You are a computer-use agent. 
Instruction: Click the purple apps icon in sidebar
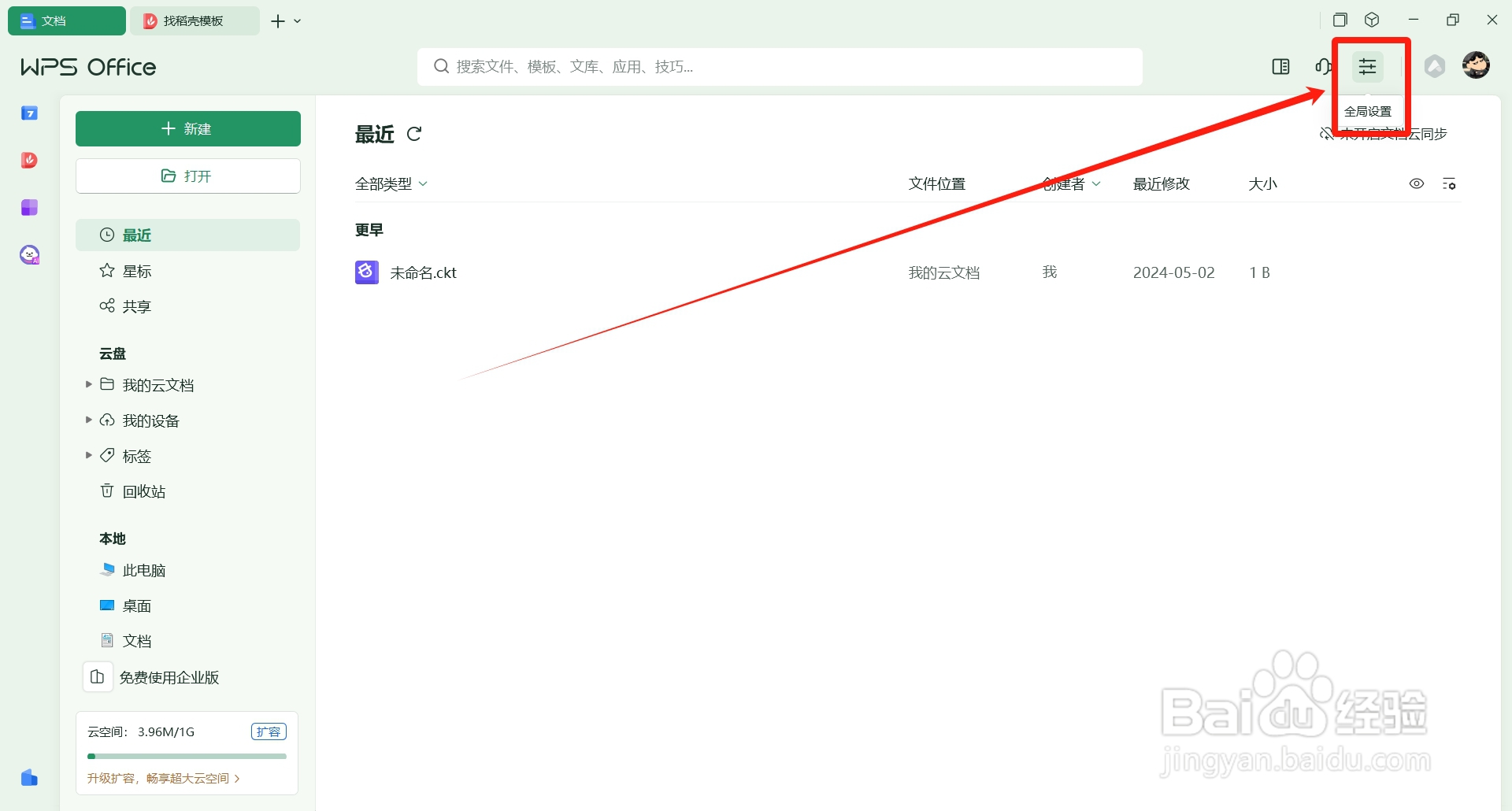29,207
